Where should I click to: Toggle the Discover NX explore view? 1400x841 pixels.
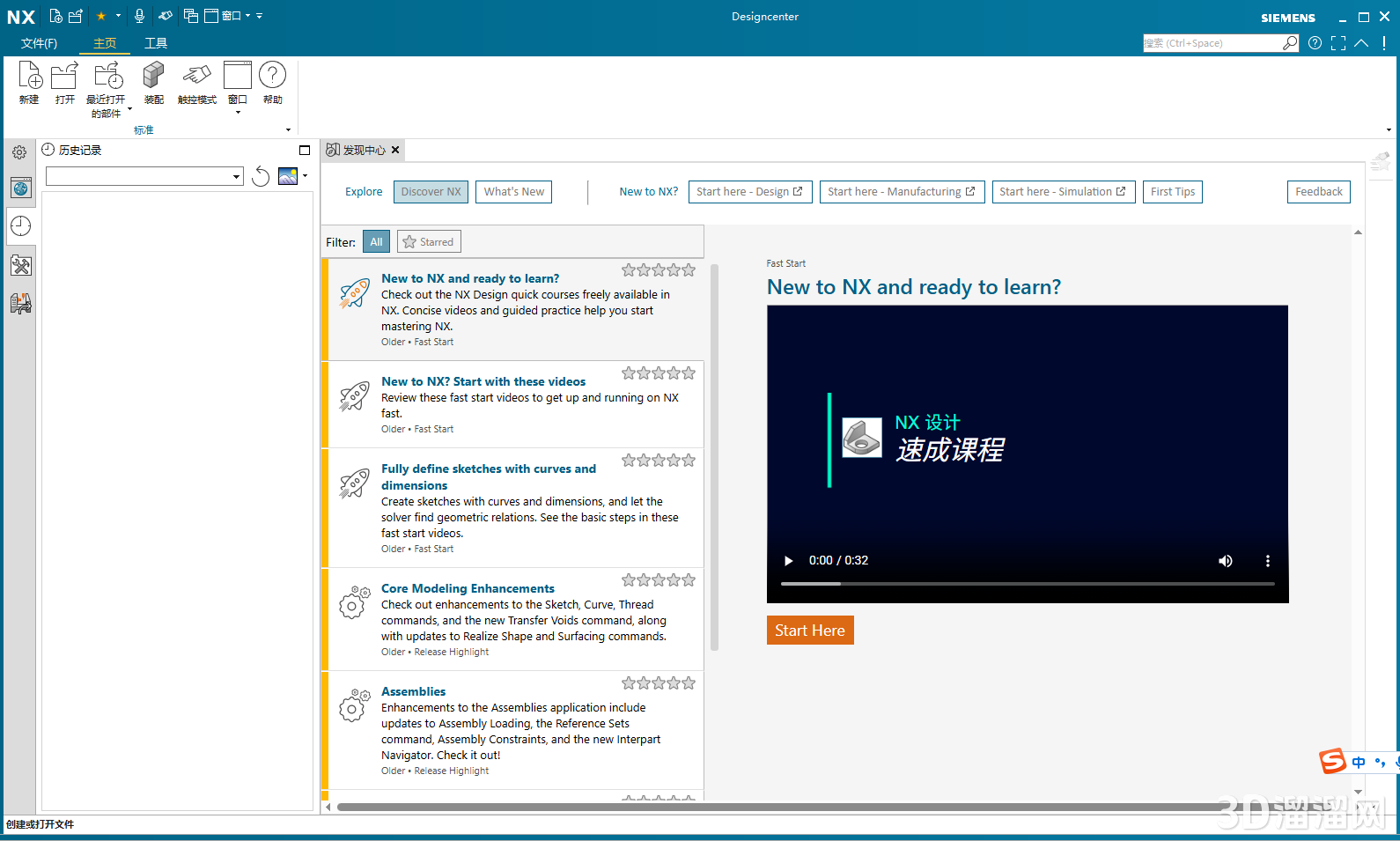click(431, 192)
